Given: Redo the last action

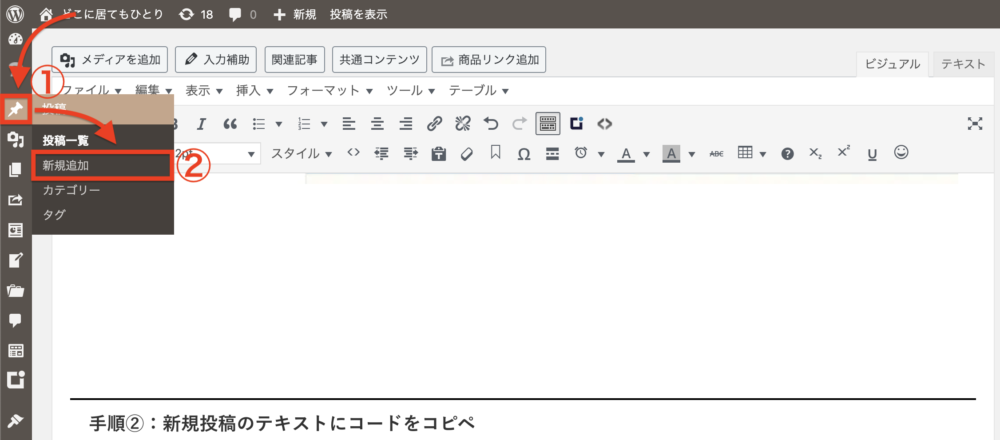Looking at the screenshot, I should 520,124.
